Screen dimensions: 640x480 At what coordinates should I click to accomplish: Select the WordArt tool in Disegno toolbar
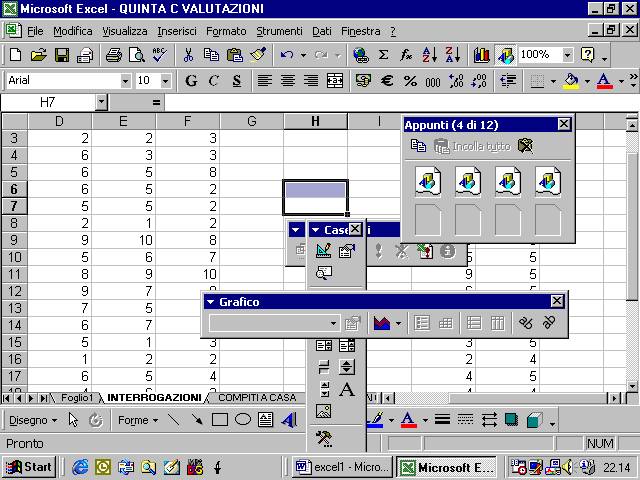pos(289,420)
